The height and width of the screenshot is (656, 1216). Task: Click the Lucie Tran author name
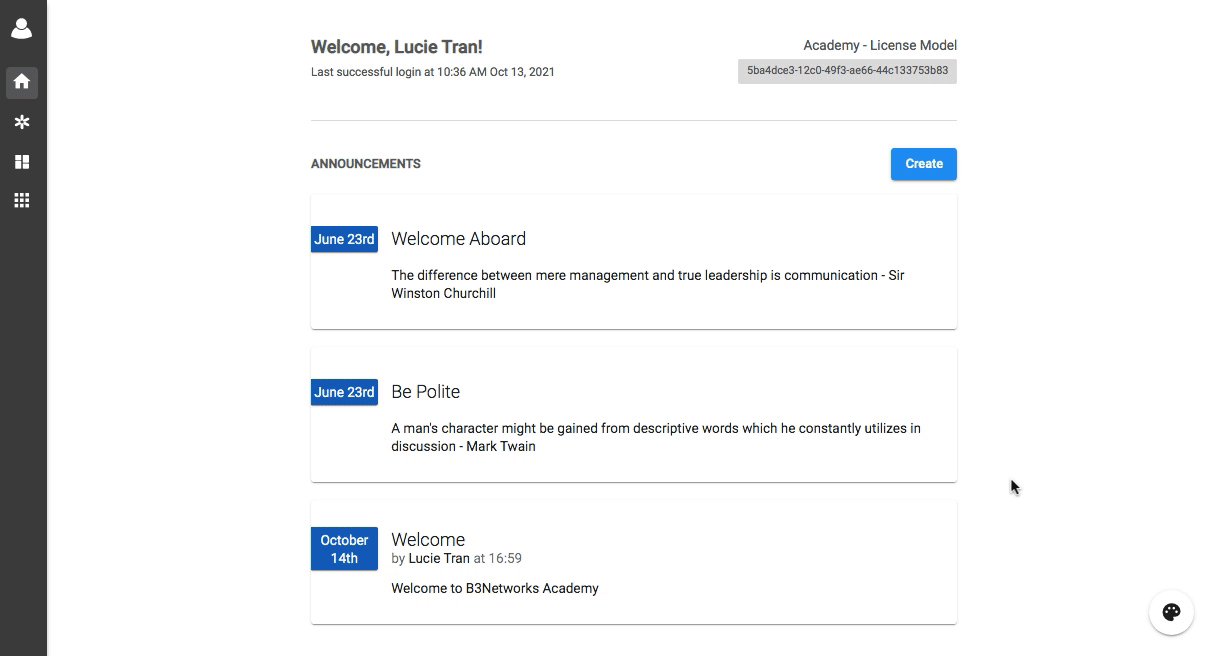click(x=439, y=559)
